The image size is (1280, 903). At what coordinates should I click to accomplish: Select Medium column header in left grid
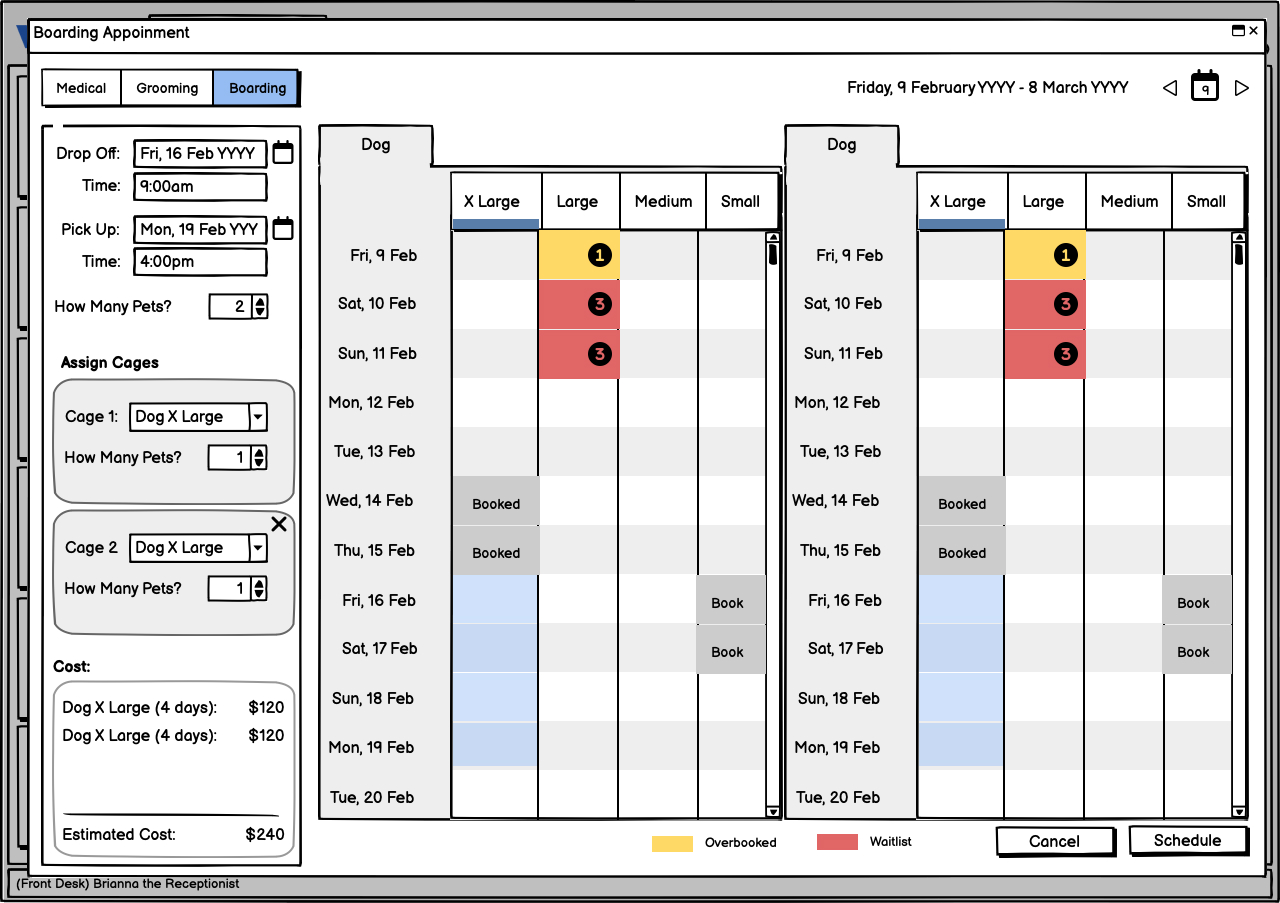pyautogui.click(x=663, y=201)
